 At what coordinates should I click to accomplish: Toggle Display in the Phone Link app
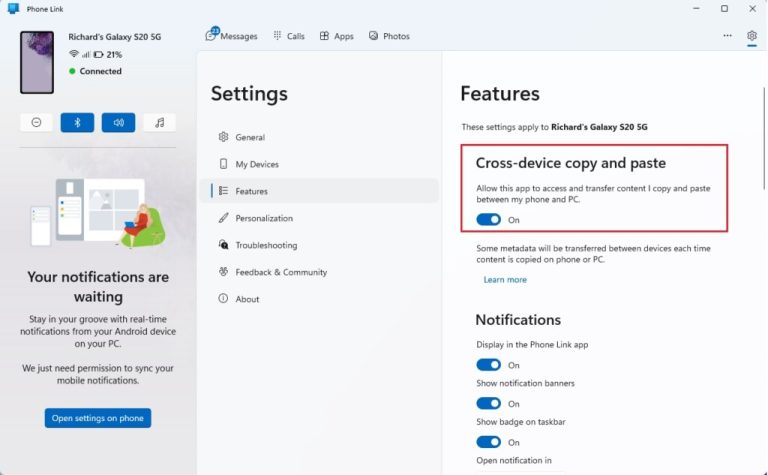click(488, 365)
